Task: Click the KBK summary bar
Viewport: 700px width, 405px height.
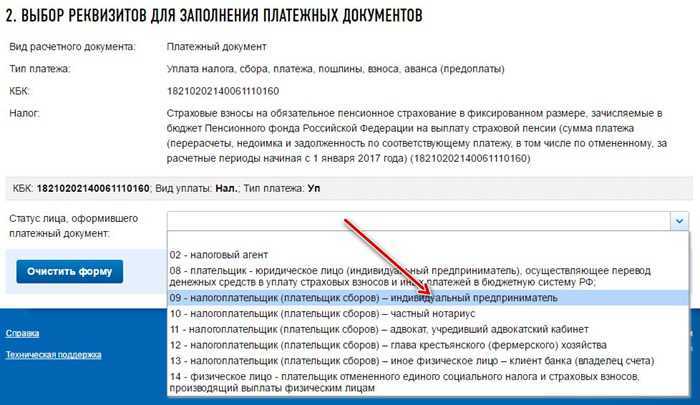Action: click(x=349, y=188)
